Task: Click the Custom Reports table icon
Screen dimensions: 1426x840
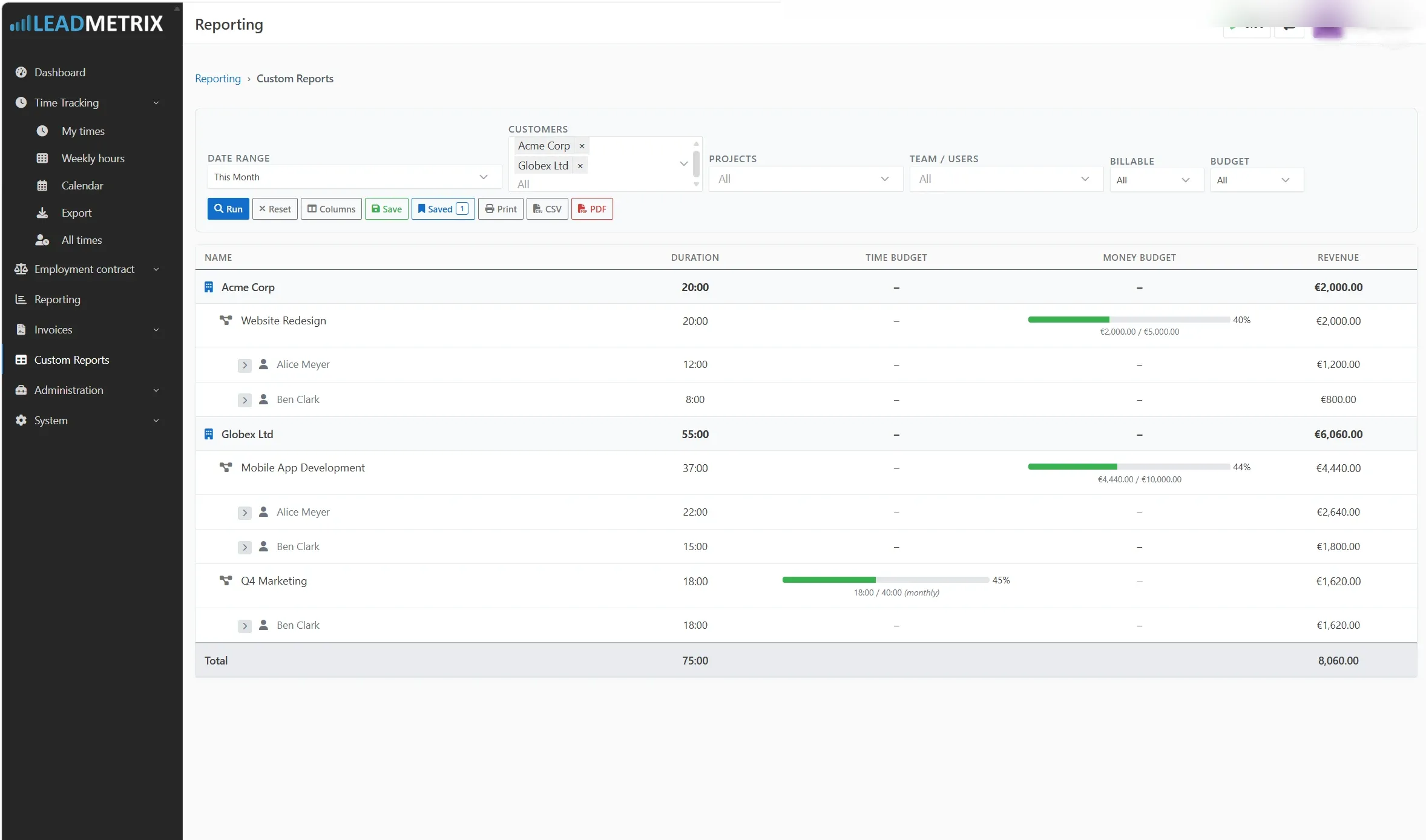Action: click(x=21, y=359)
